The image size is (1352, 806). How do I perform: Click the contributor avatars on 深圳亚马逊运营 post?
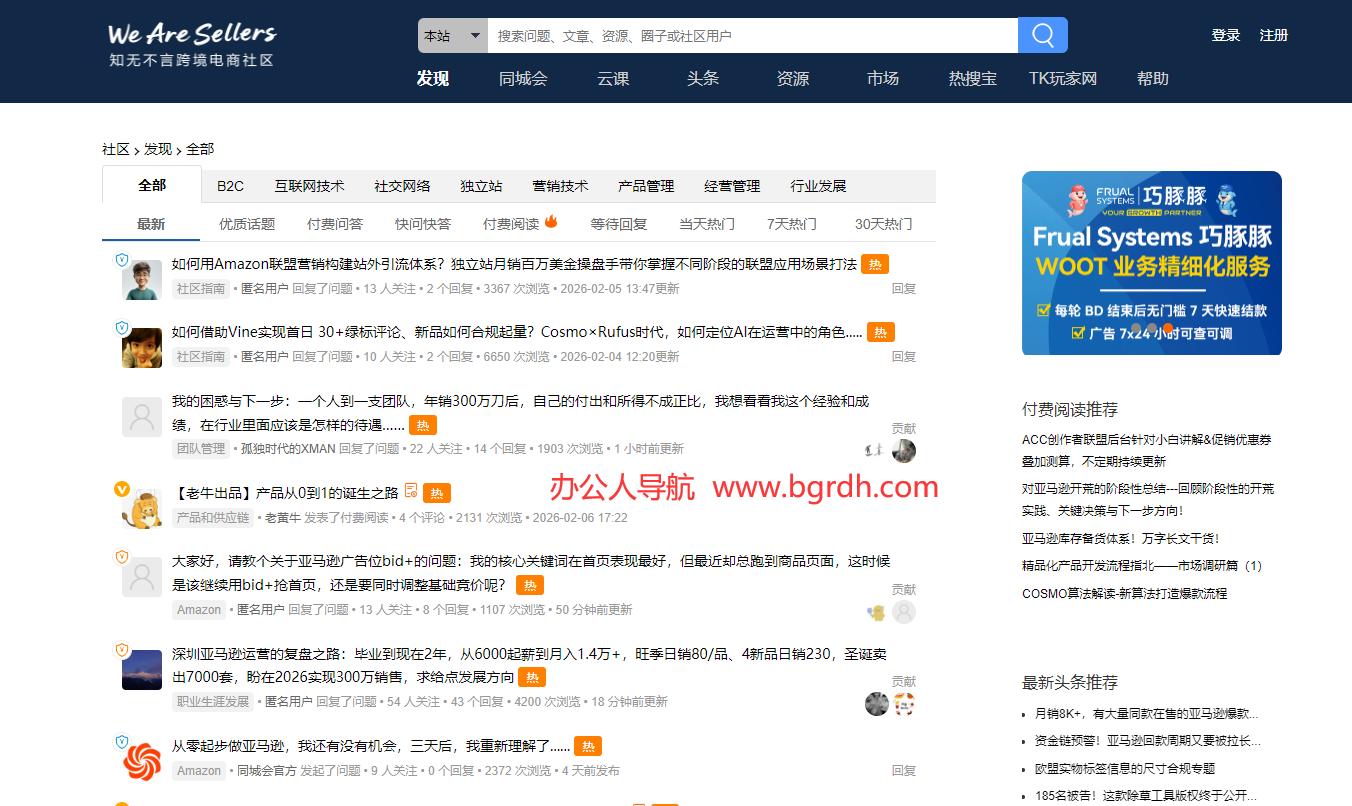[891, 704]
